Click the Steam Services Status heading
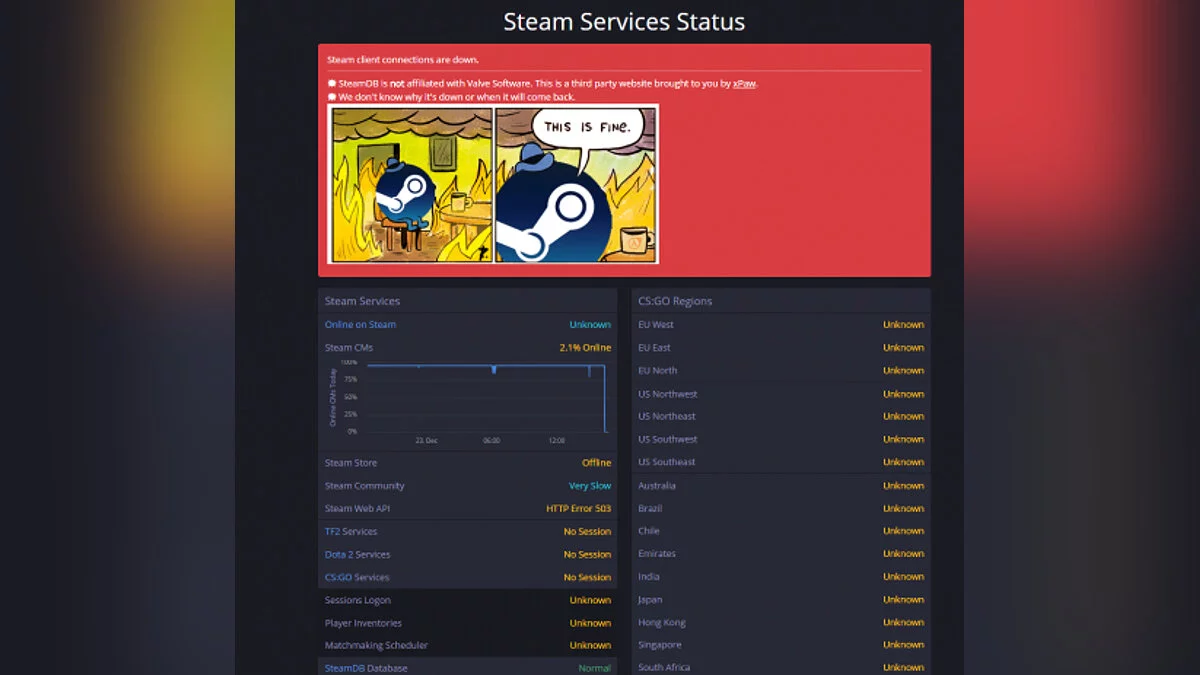The image size is (1200, 675). [x=624, y=21]
